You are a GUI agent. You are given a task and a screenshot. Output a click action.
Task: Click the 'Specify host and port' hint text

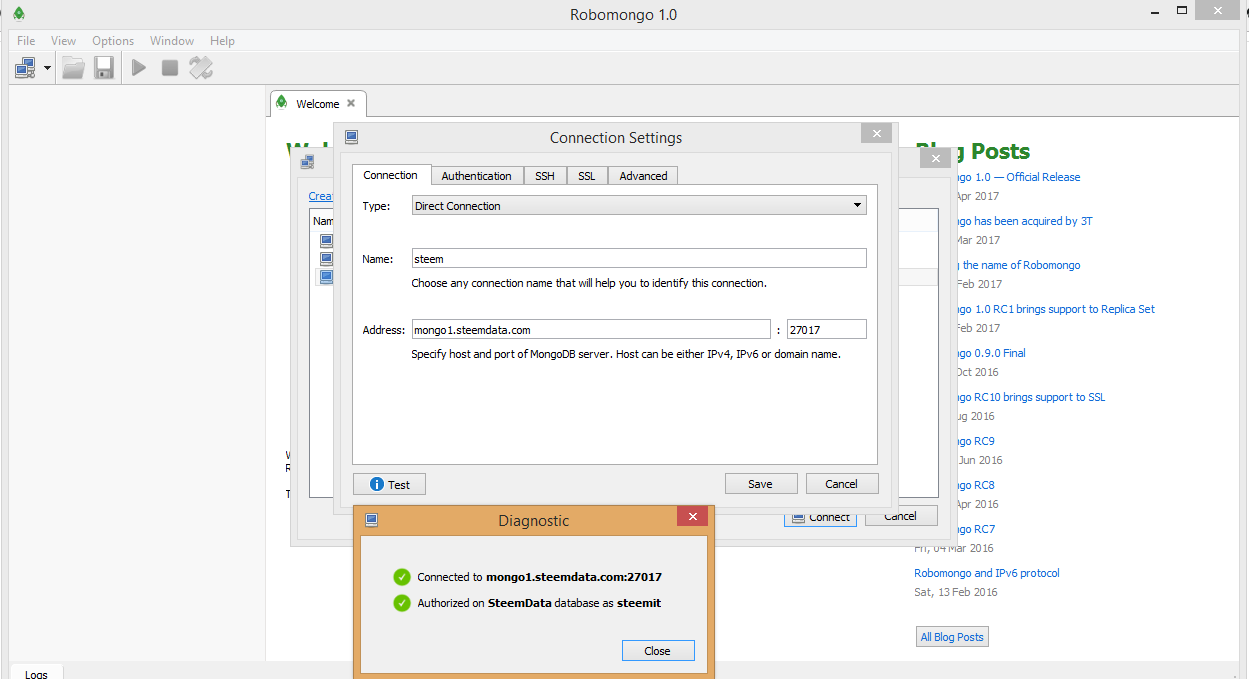click(626, 354)
